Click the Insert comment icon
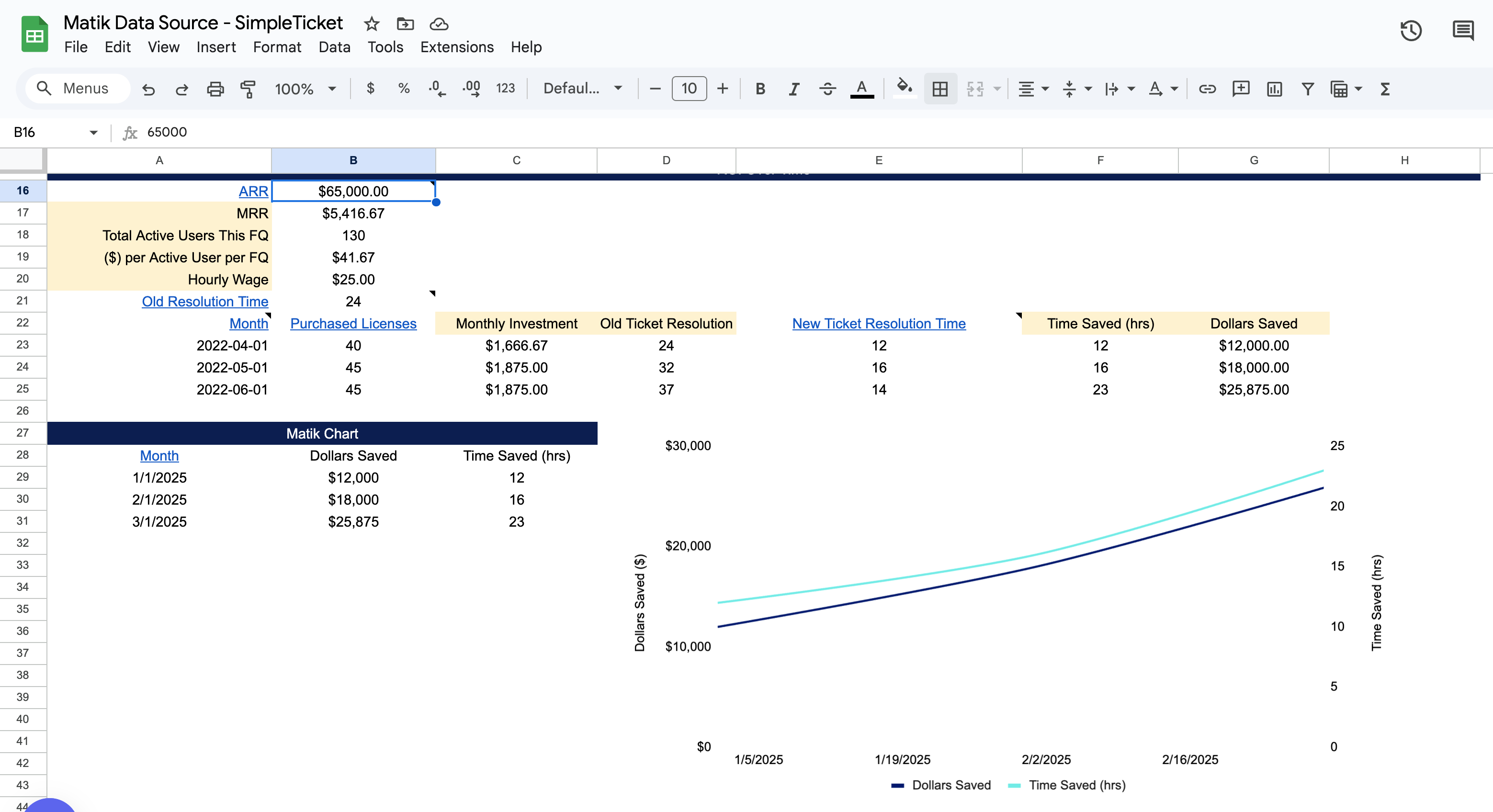This screenshot has height=812, width=1493. [1241, 89]
